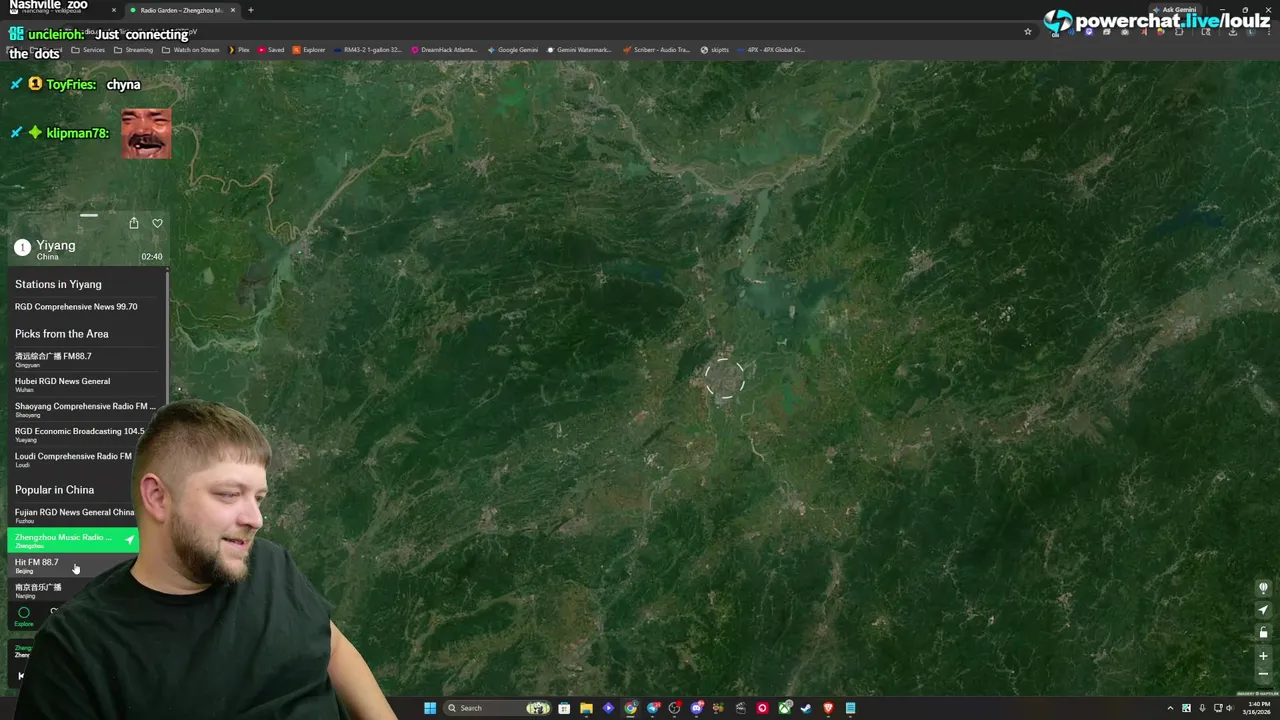Toggle the map lock button
Viewport: 1280px width, 720px height.
pyautogui.click(x=1263, y=632)
